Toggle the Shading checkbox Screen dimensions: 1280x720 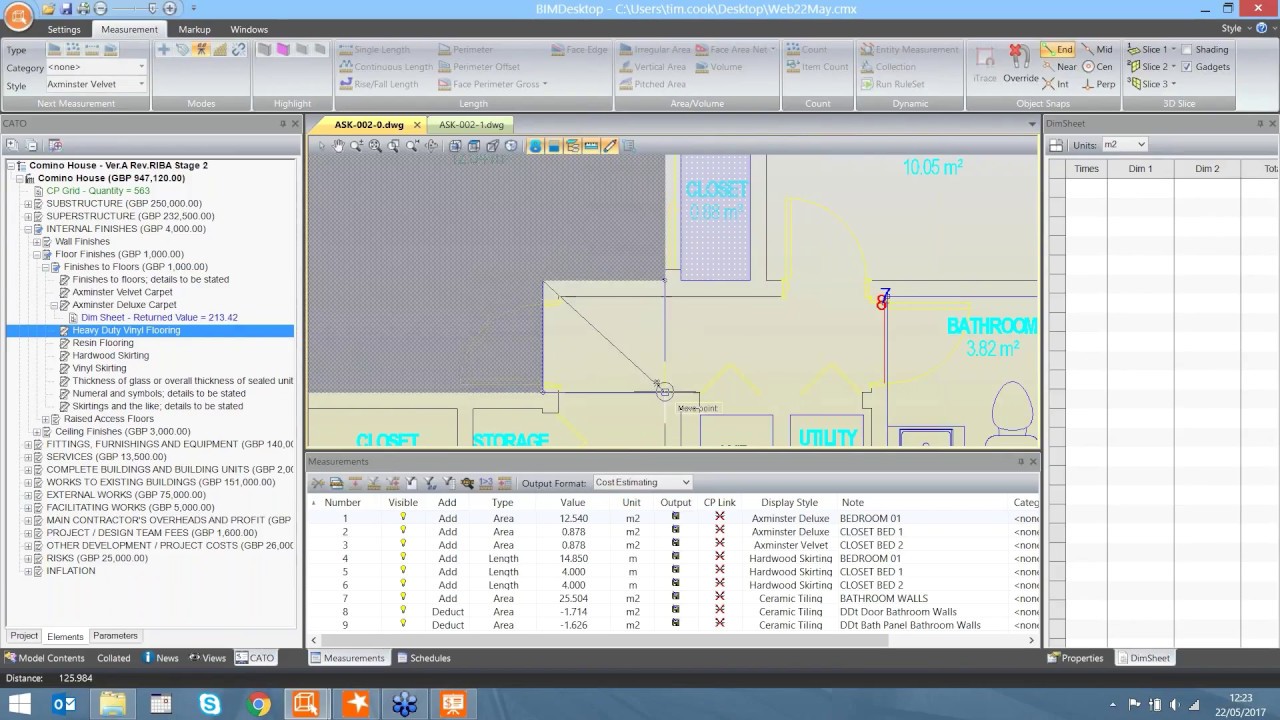(x=1187, y=49)
